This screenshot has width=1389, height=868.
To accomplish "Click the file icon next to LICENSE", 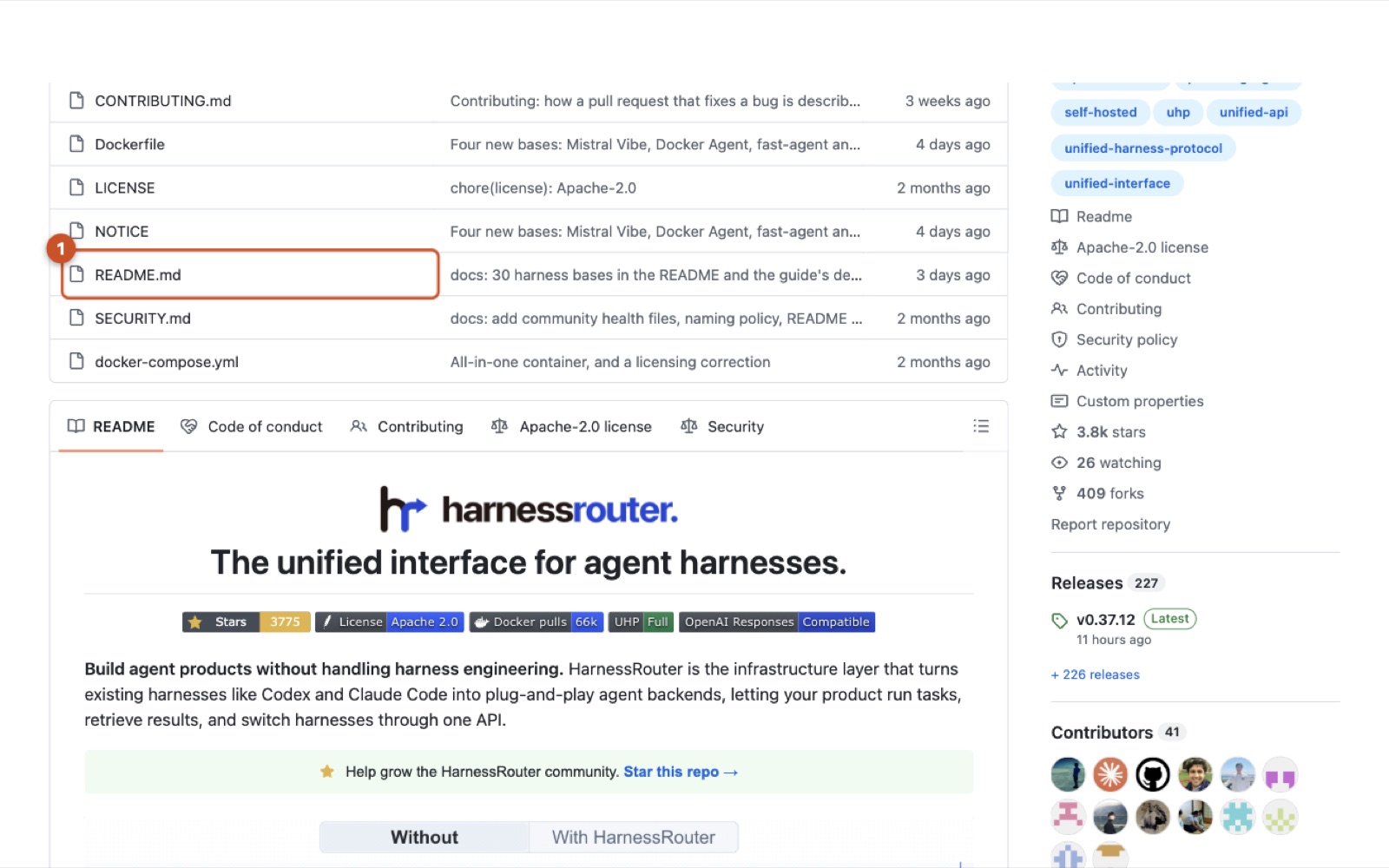I will point(76,187).
